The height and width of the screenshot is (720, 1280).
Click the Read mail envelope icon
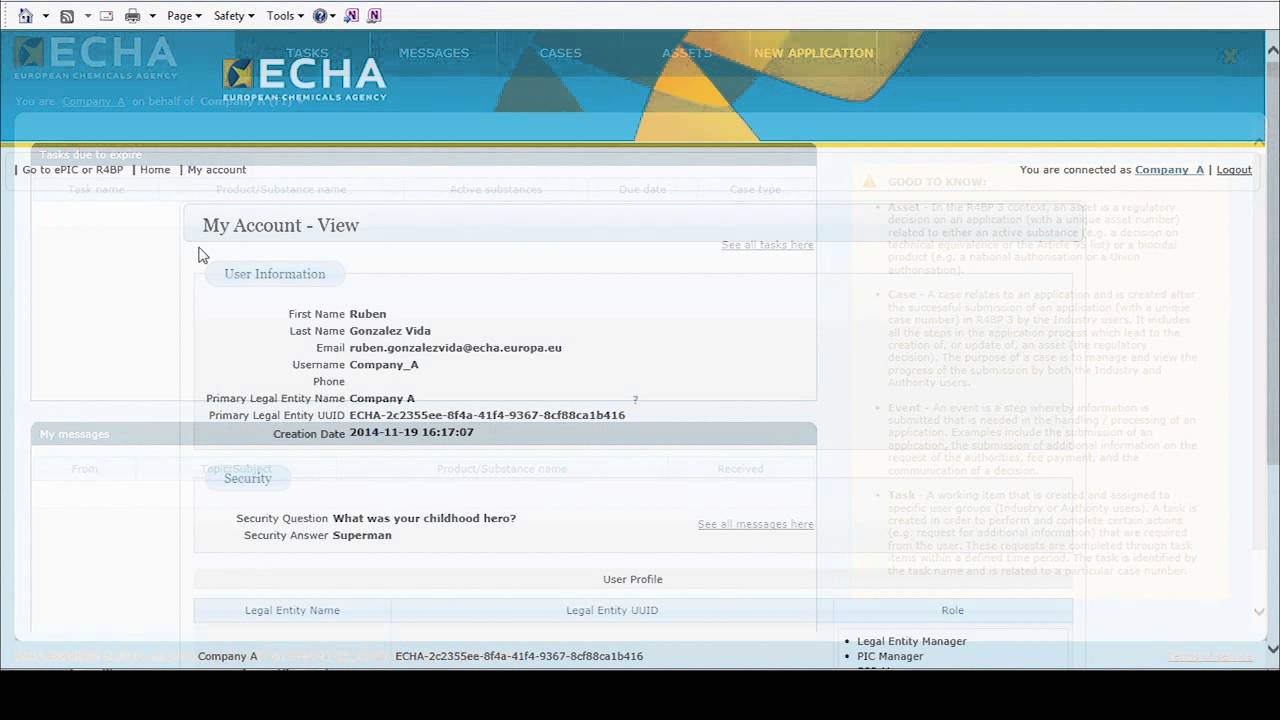coord(106,16)
